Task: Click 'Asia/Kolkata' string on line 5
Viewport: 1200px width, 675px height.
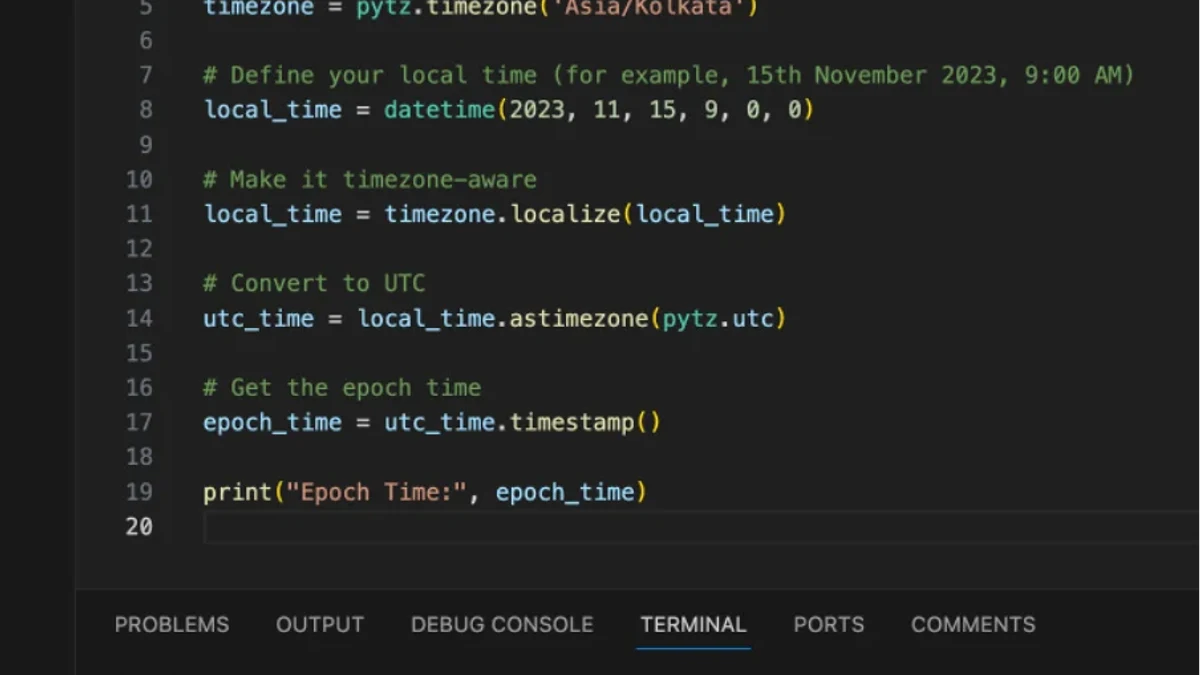Action: [x=648, y=10]
